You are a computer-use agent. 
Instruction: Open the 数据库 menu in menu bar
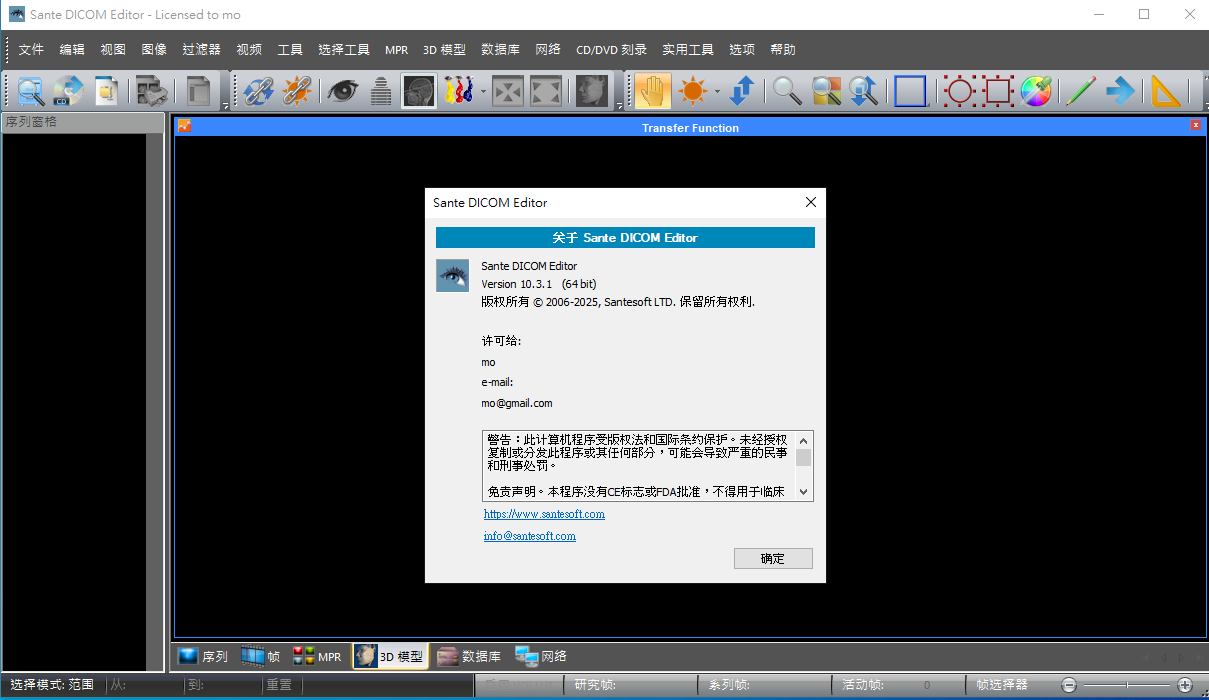click(x=500, y=49)
